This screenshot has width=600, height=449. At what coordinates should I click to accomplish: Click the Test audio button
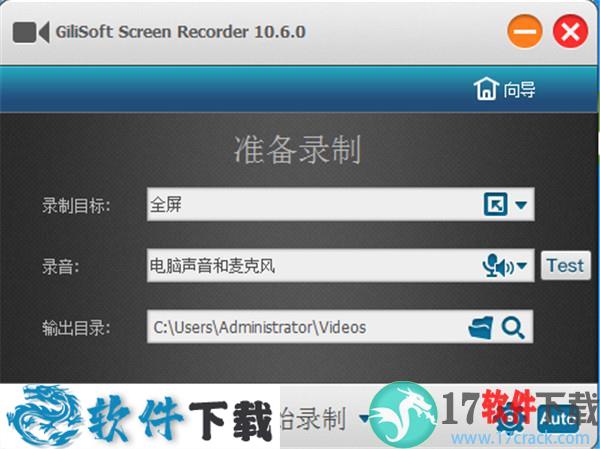(565, 265)
